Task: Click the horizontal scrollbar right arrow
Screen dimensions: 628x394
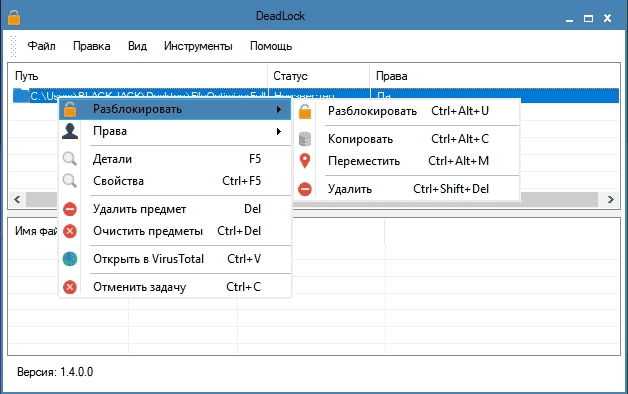Action: point(611,199)
